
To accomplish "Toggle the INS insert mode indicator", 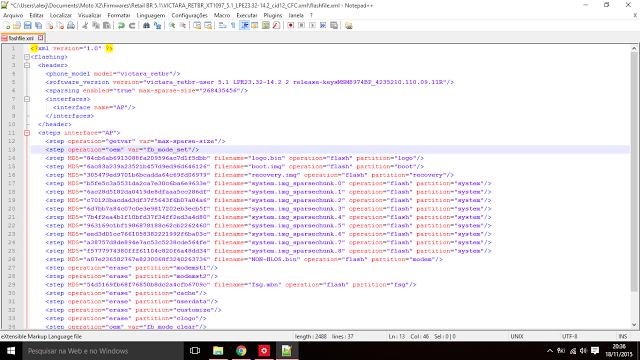I will click(622, 336).
